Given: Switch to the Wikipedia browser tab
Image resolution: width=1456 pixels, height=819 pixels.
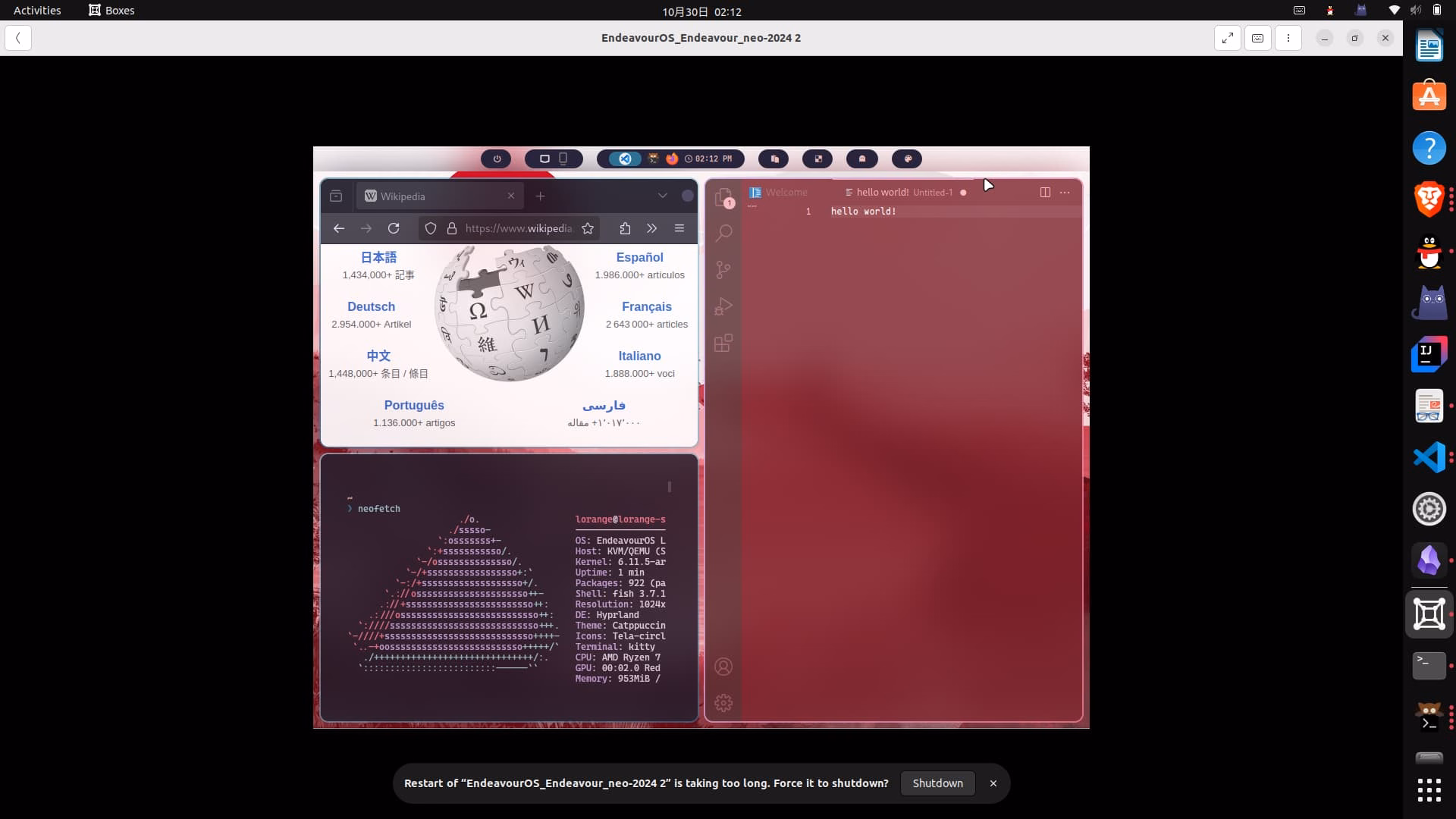Looking at the screenshot, I should [440, 196].
